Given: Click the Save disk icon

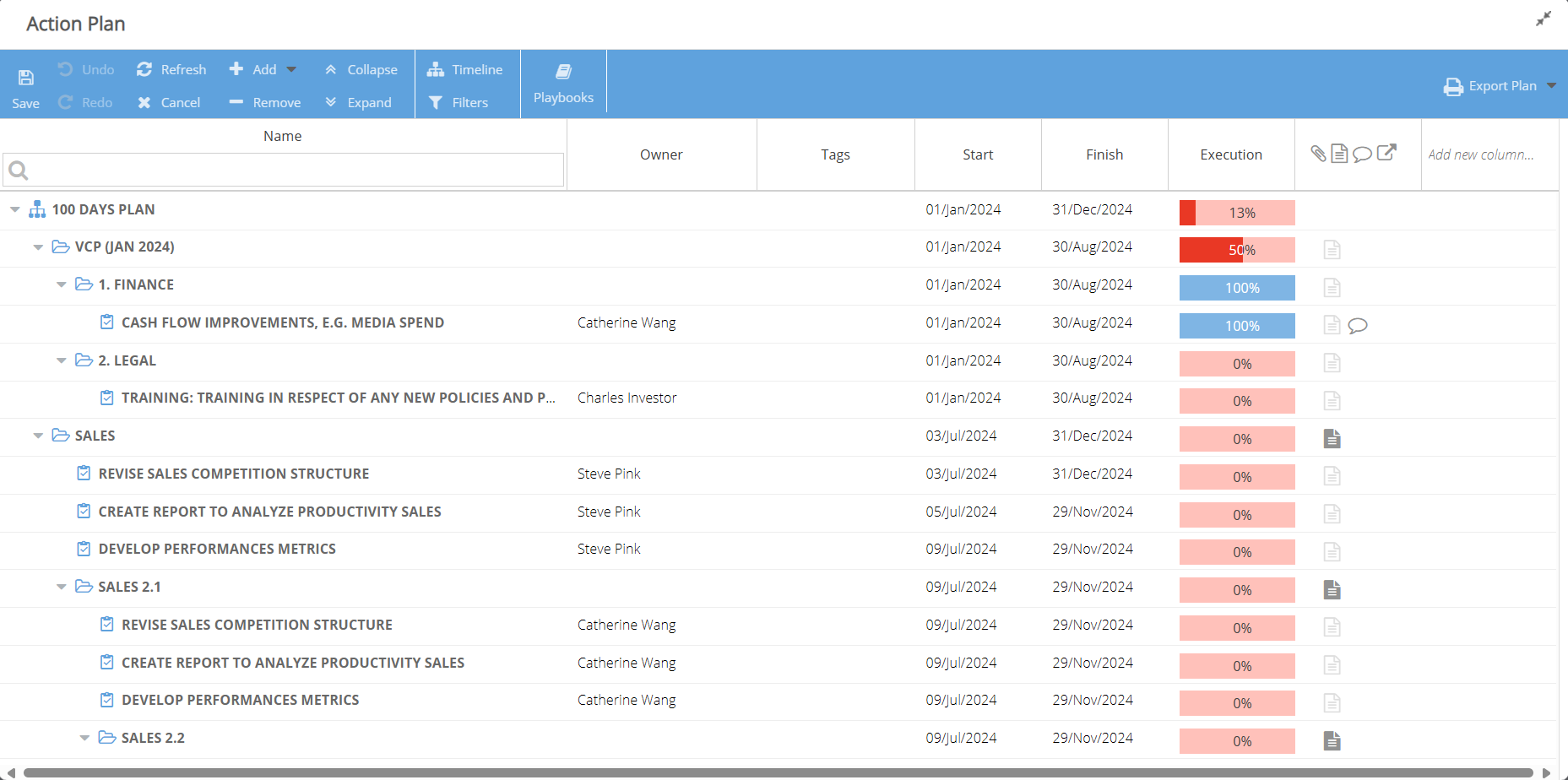Looking at the screenshot, I should tap(26, 78).
